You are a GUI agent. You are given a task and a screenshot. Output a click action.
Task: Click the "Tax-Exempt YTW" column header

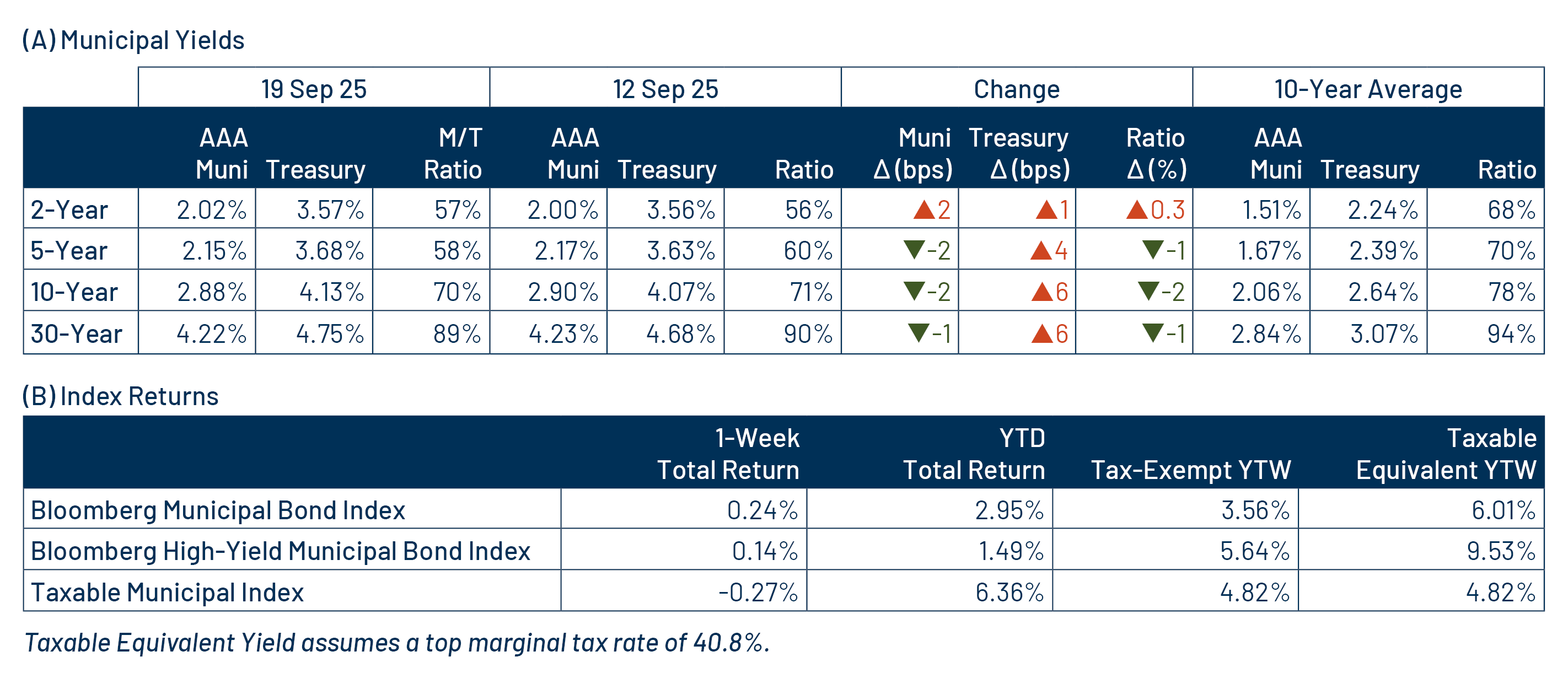(1190, 469)
